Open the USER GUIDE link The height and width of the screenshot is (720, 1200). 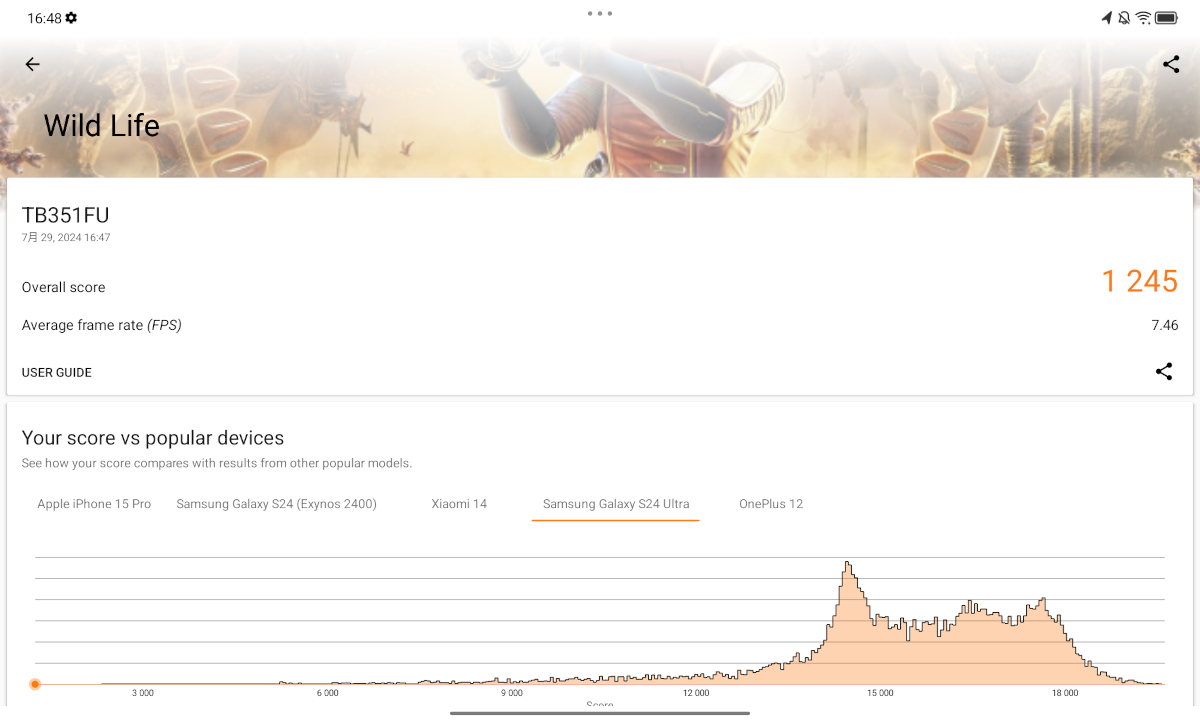[57, 372]
